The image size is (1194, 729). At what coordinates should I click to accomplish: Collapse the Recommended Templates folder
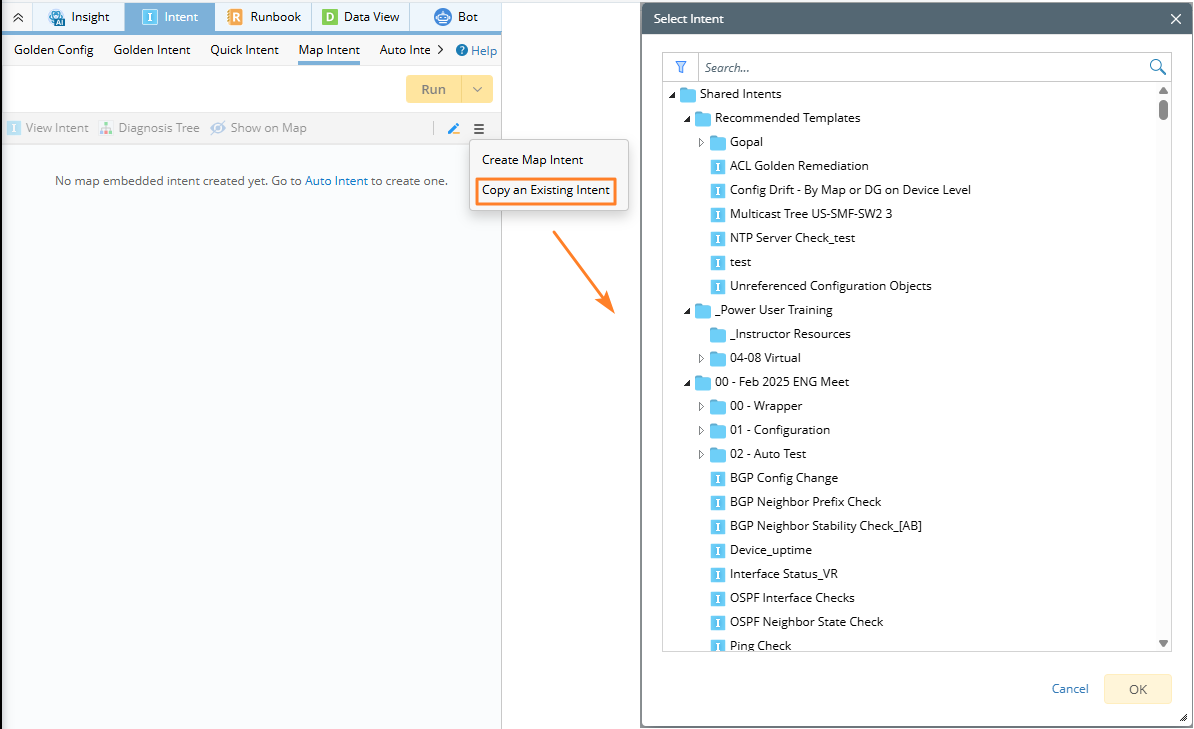(687, 118)
